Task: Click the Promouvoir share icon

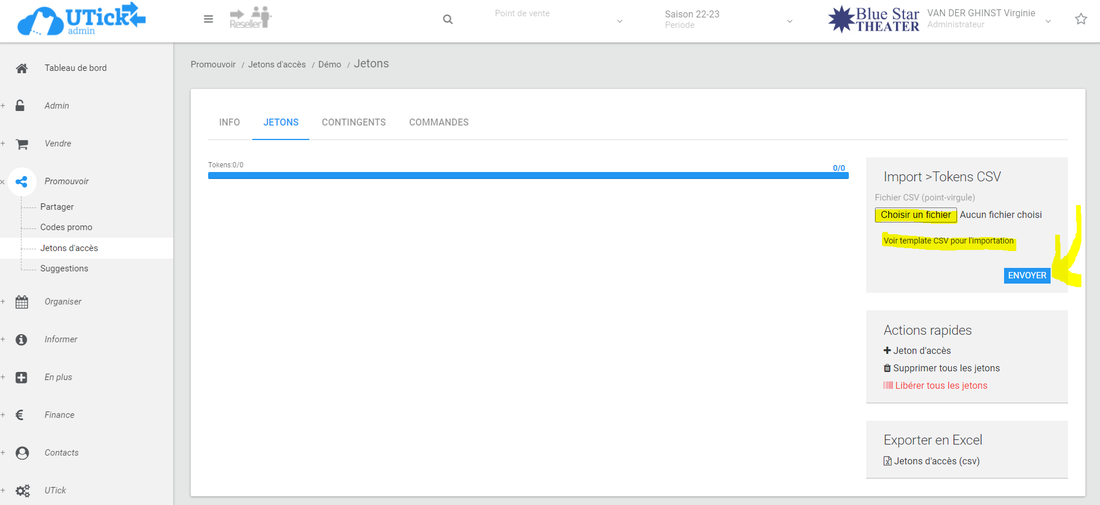Action: [22, 181]
